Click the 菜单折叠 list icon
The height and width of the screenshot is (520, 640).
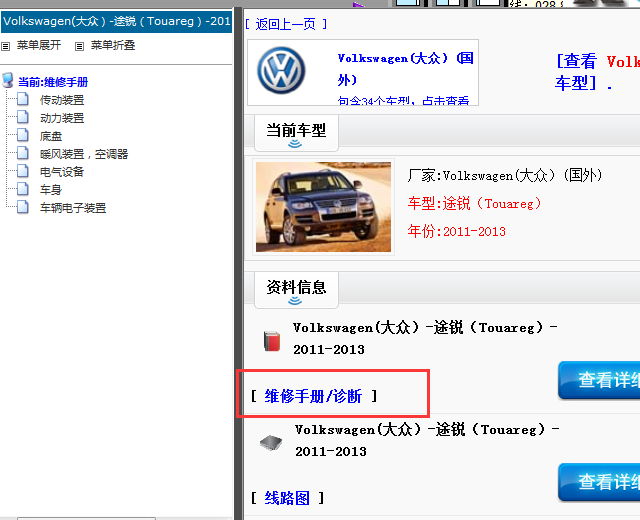point(80,46)
